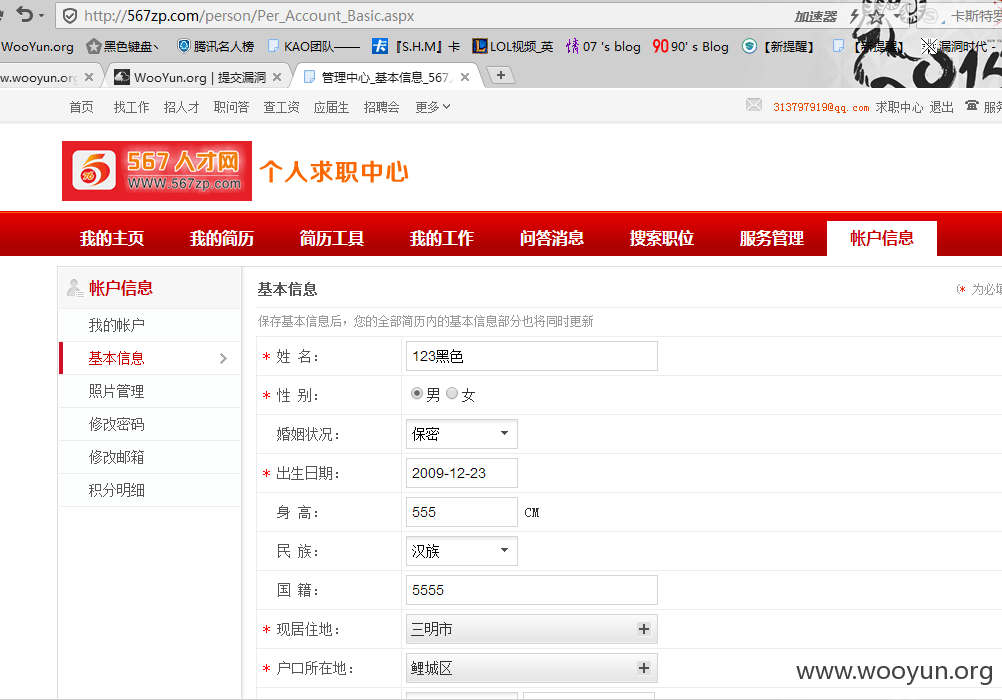Open the S.H.M bookmark

[x=416, y=47]
